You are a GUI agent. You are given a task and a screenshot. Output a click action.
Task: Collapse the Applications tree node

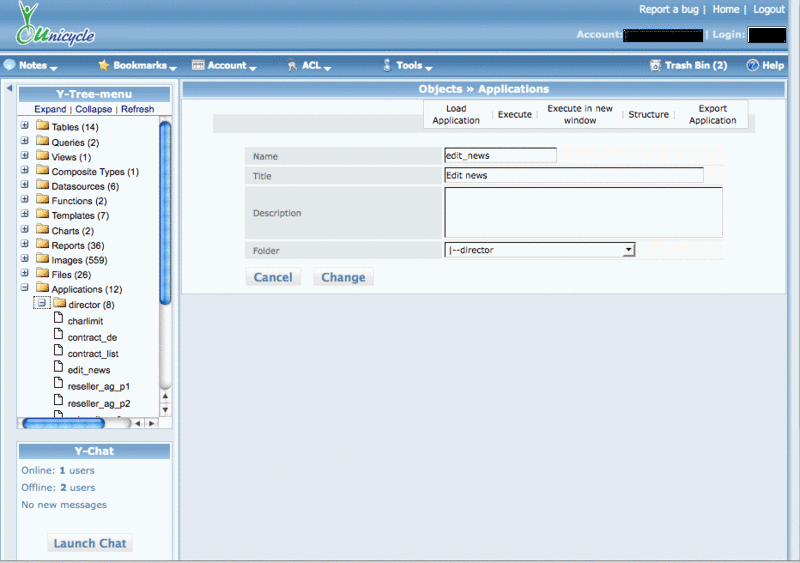[x=25, y=289]
